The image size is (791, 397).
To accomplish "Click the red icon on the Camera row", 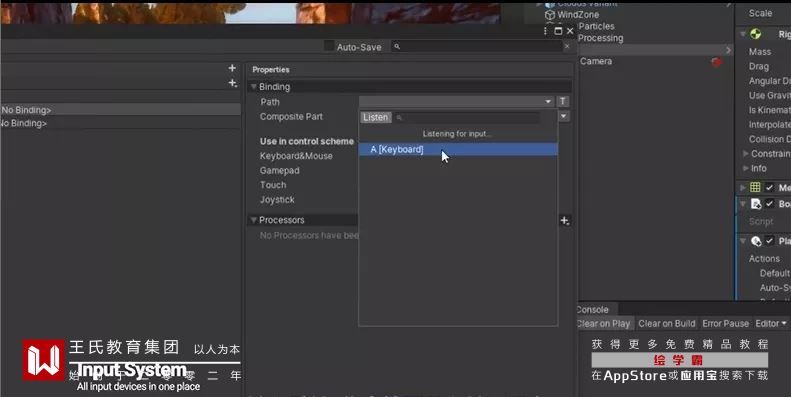I will click(716, 62).
